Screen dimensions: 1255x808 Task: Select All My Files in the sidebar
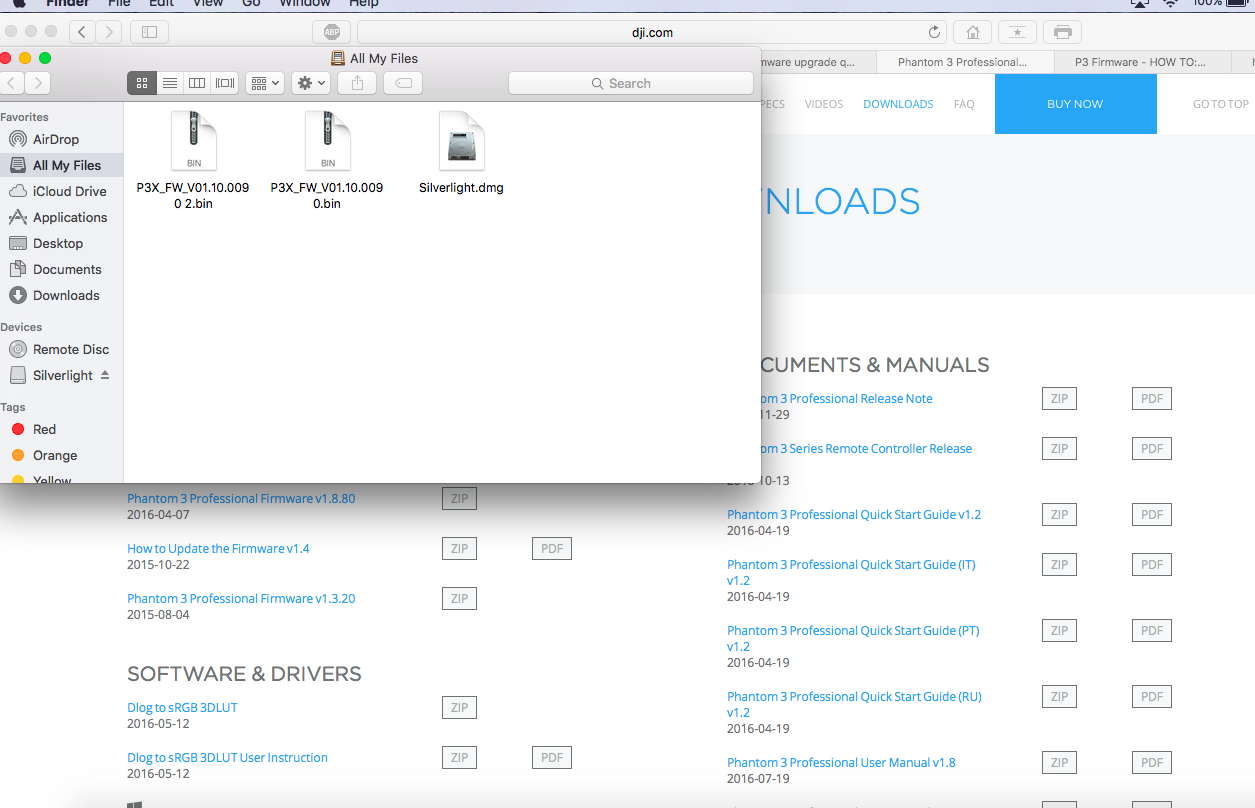pyautogui.click(x=63, y=165)
